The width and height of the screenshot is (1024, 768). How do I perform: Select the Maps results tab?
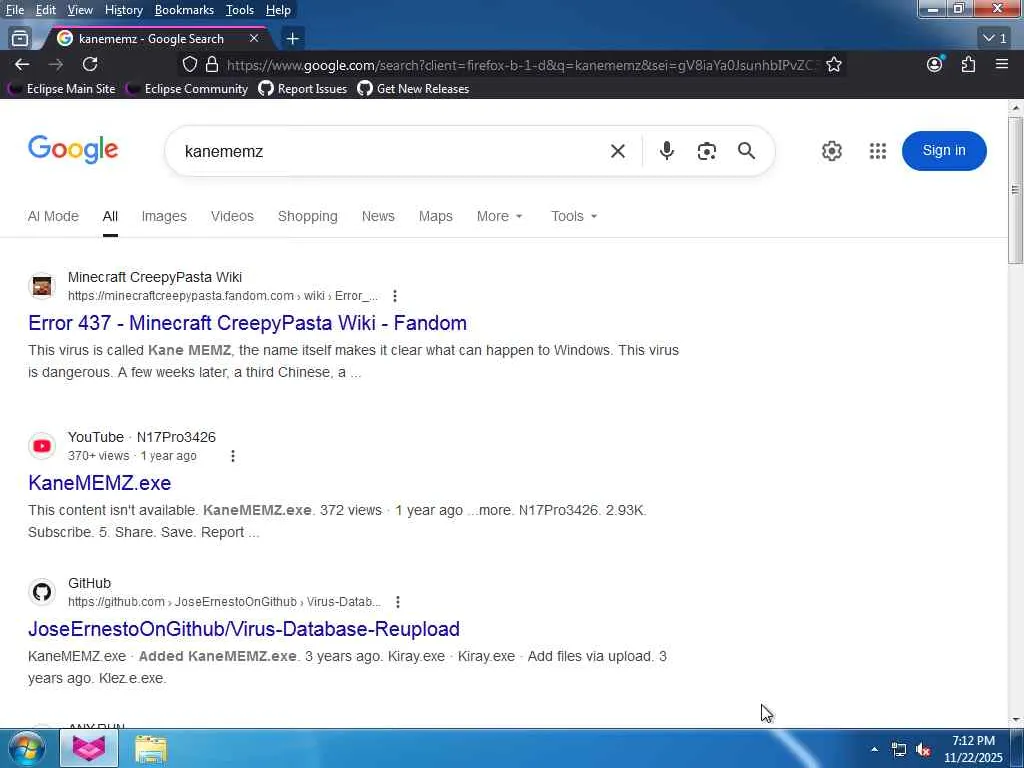coord(436,216)
